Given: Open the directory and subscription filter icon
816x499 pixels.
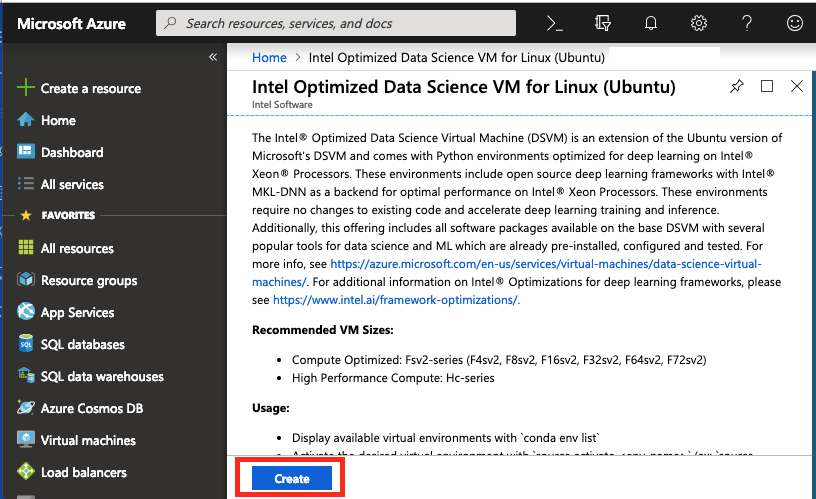Looking at the screenshot, I should 603,23.
